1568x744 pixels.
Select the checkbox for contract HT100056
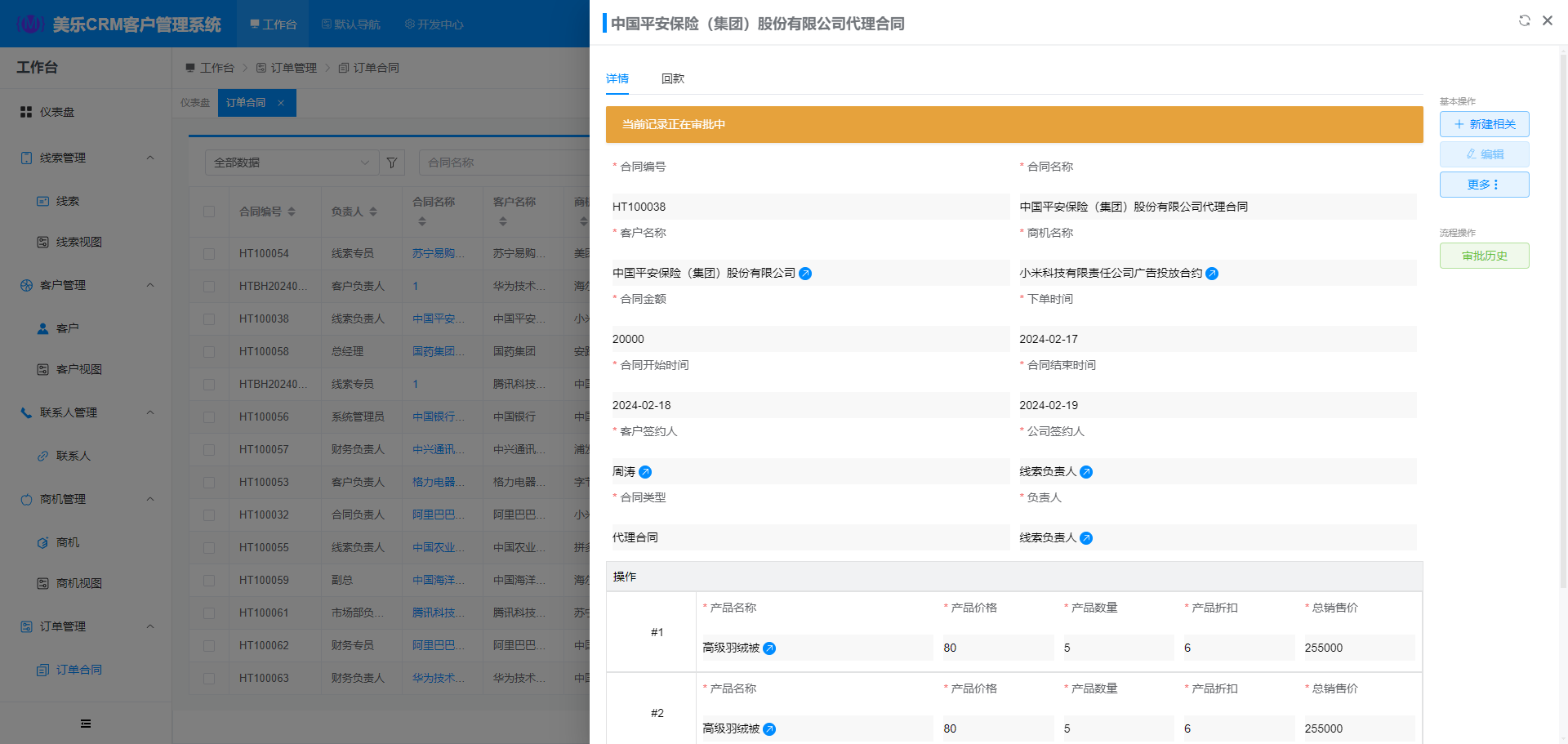[209, 417]
